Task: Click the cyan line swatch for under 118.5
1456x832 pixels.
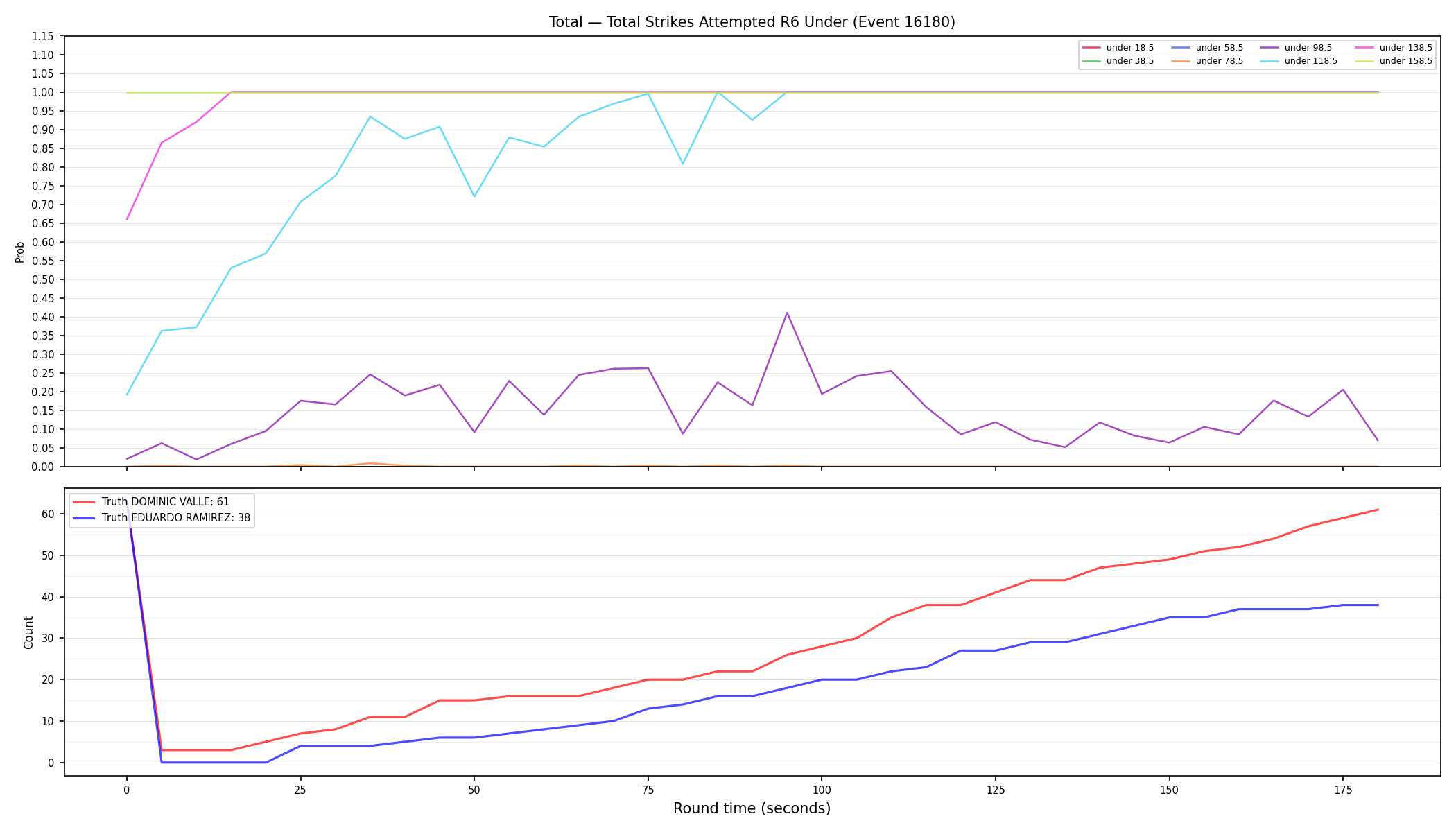Action: [x=1269, y=61]
